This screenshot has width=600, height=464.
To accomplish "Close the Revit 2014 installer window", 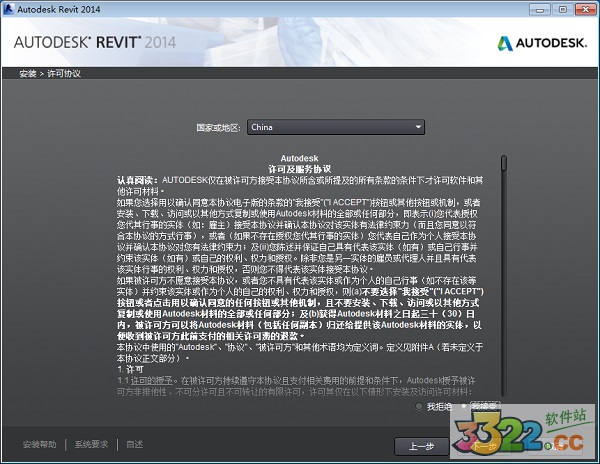I will click(585, 8).
